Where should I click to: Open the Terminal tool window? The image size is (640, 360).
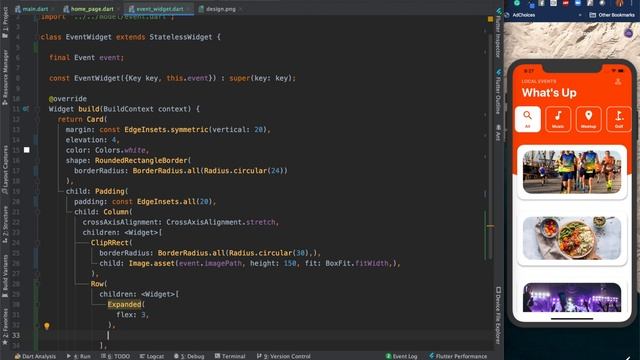point(230,356)
